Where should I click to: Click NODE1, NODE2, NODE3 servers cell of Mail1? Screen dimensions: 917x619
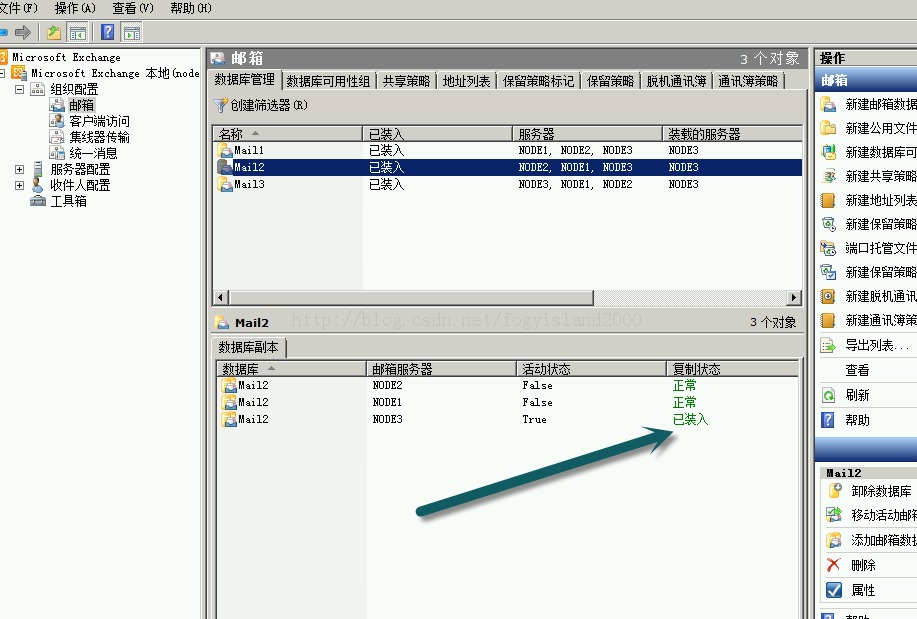pos(575,150)
